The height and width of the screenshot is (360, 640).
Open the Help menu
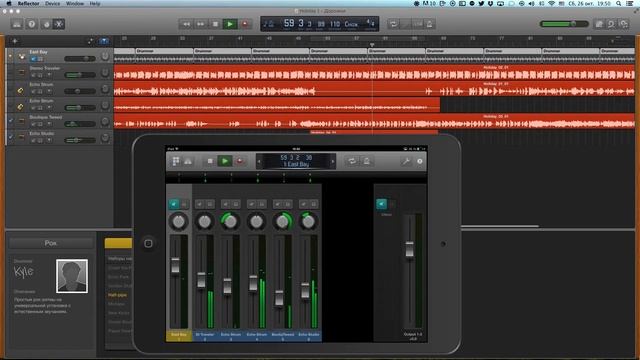(x=95, y=3)
